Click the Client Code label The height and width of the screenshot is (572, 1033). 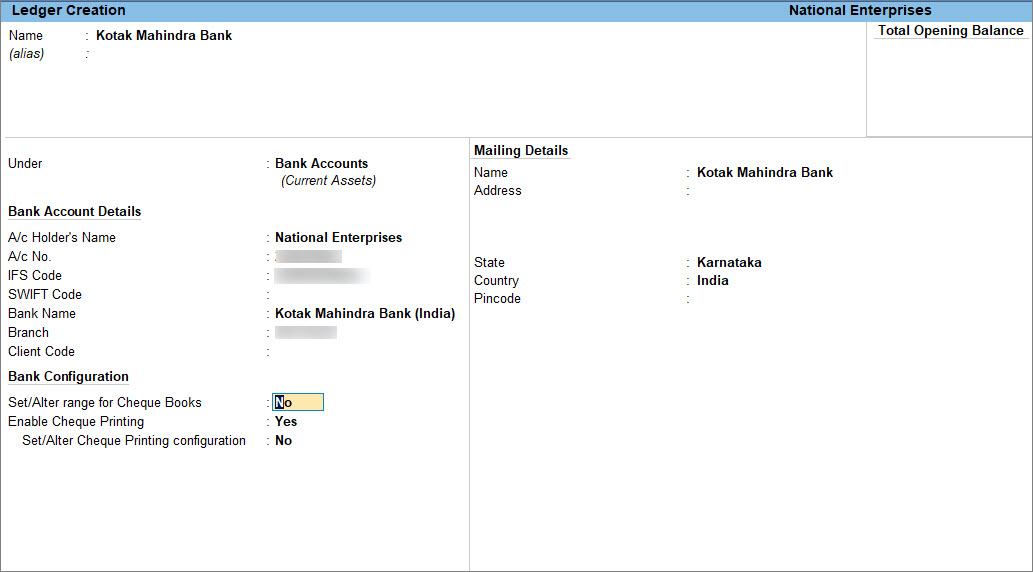(x=42, y=352)
